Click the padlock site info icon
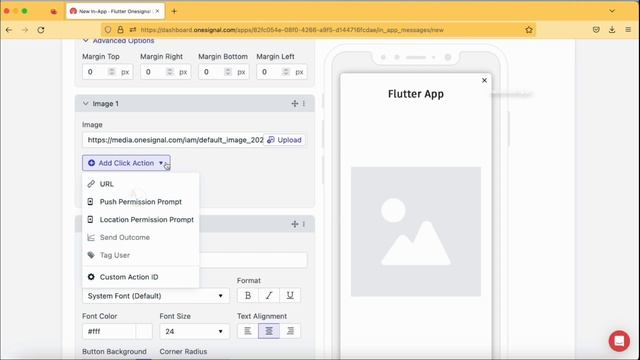 [120, 30]
